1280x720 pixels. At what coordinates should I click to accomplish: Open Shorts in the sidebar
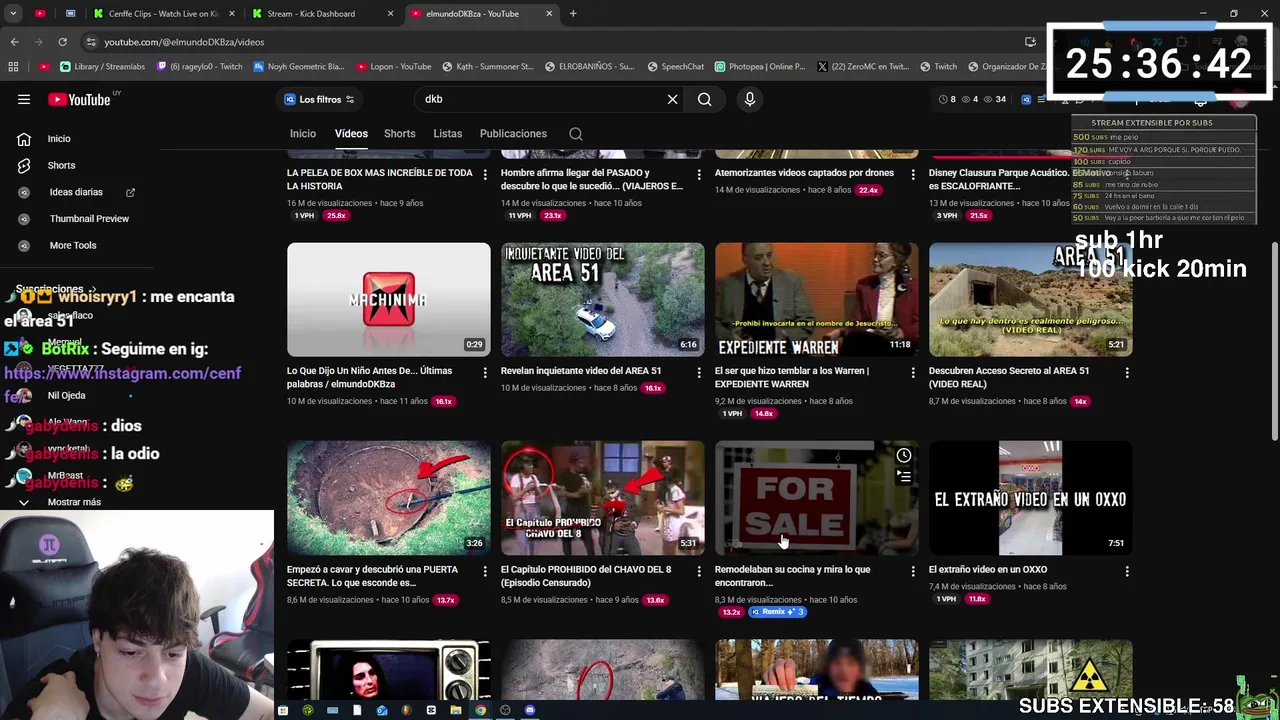pos(61,165)
